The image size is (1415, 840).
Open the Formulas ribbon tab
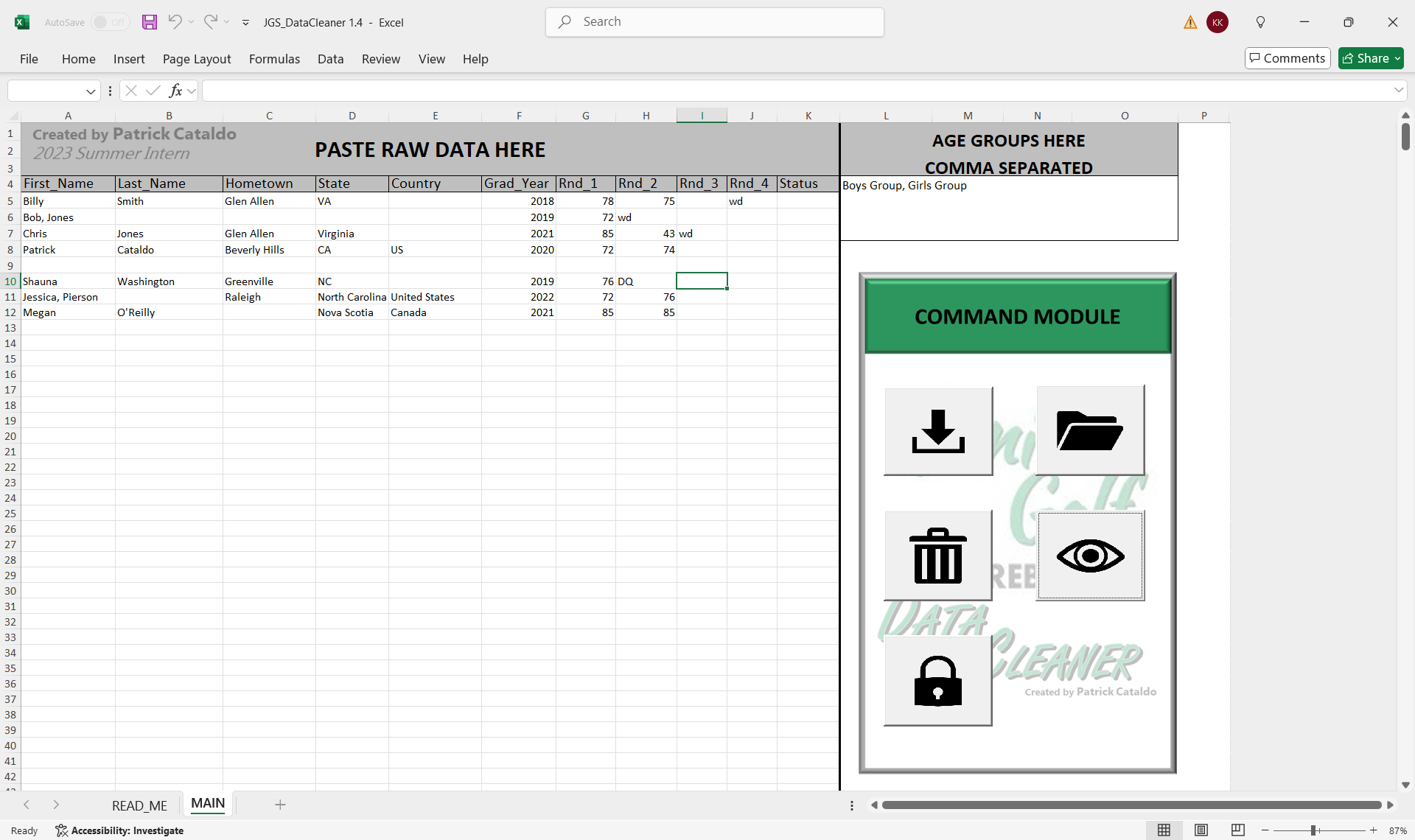pos(273,59)
